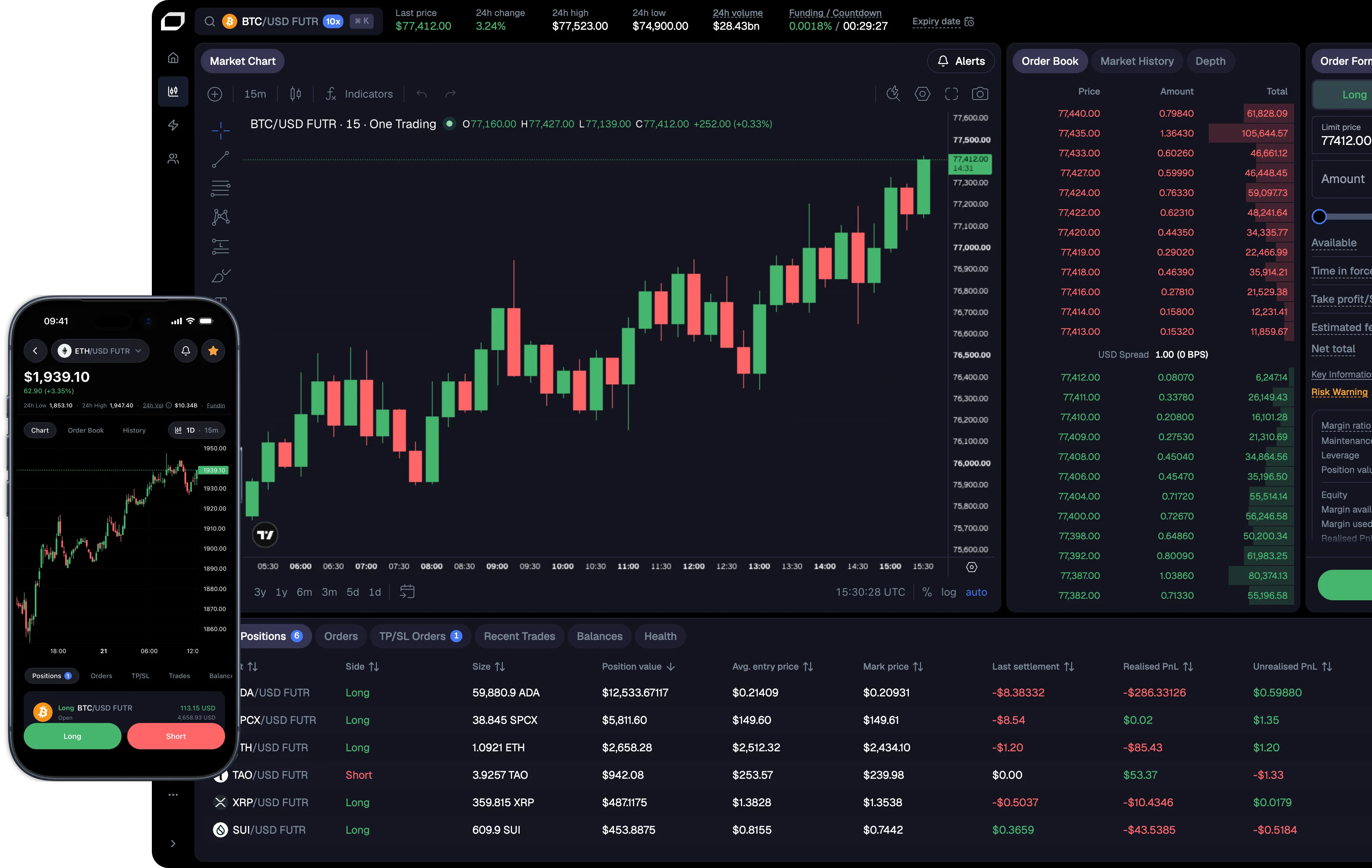Select the crosshair cursor tool
The width and height of the screenshot is (1372, 868).
(221, 130)
